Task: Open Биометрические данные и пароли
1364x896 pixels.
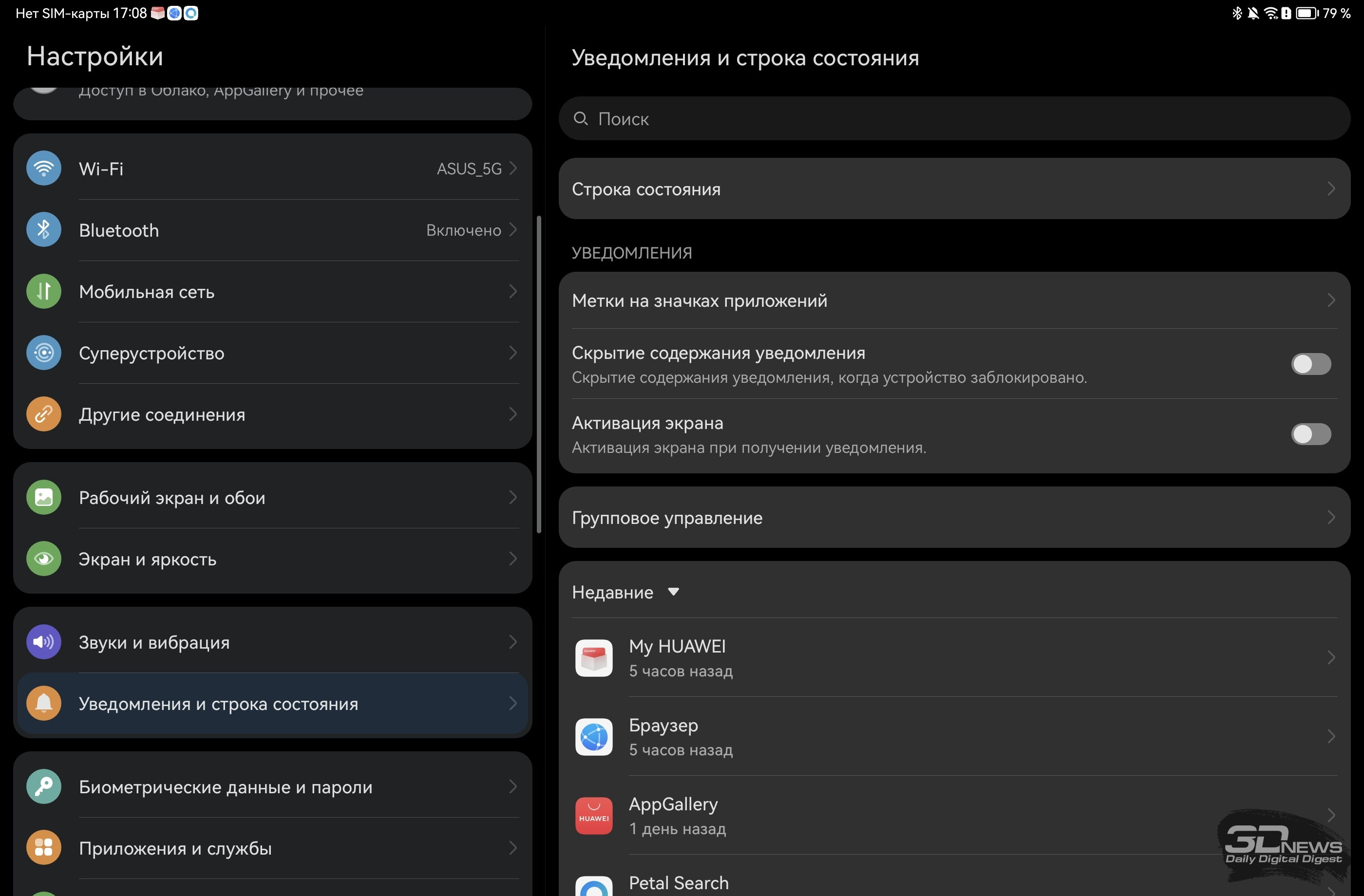Action: click(273, 786)
